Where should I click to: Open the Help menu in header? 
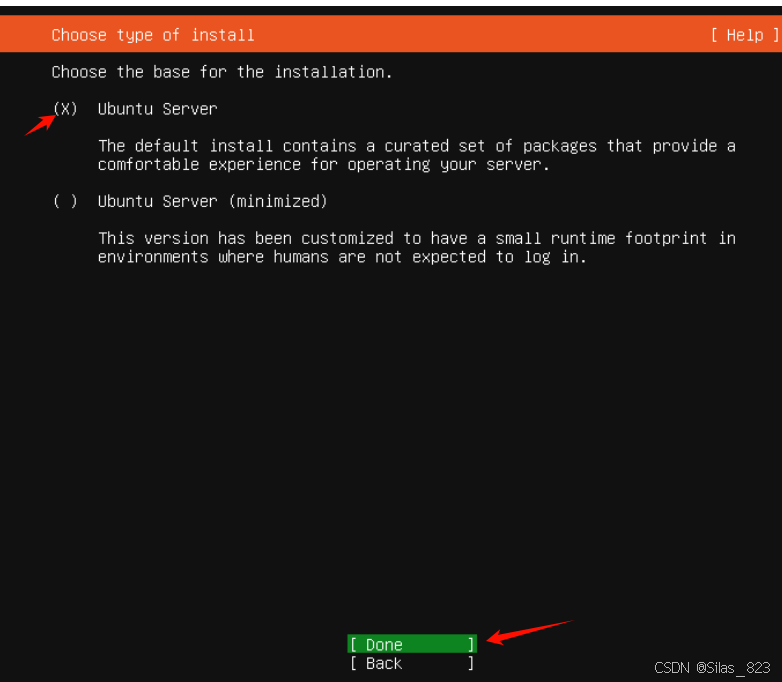click(x=745, y=35)
